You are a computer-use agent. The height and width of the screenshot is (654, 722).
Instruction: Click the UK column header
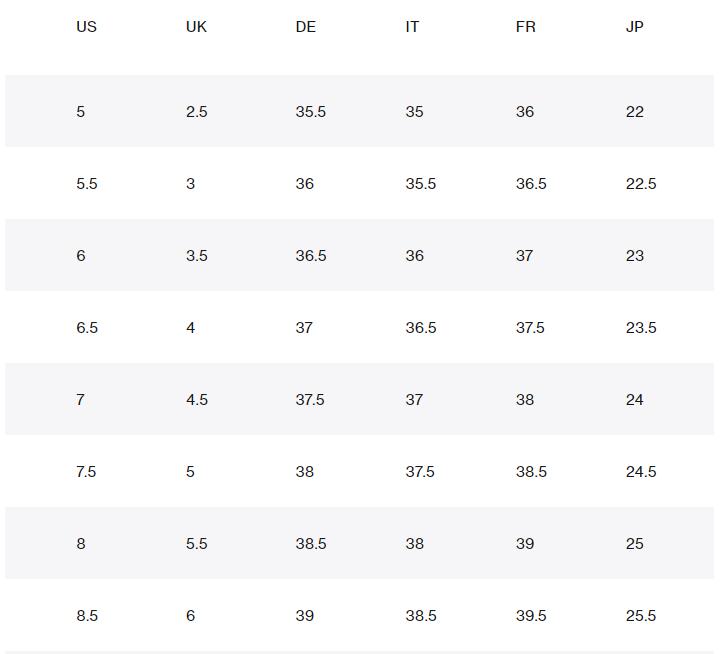point(196,27)
